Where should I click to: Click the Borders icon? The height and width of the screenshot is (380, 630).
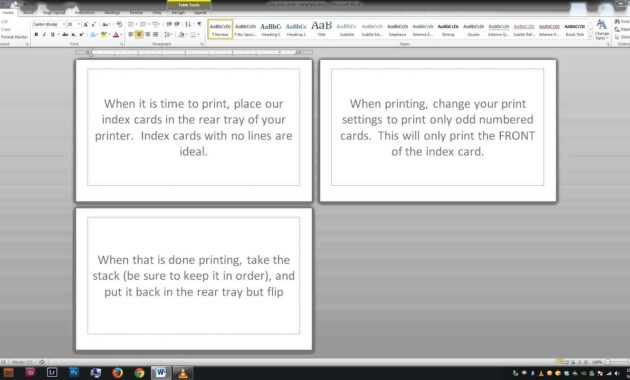tap(193, 35)
